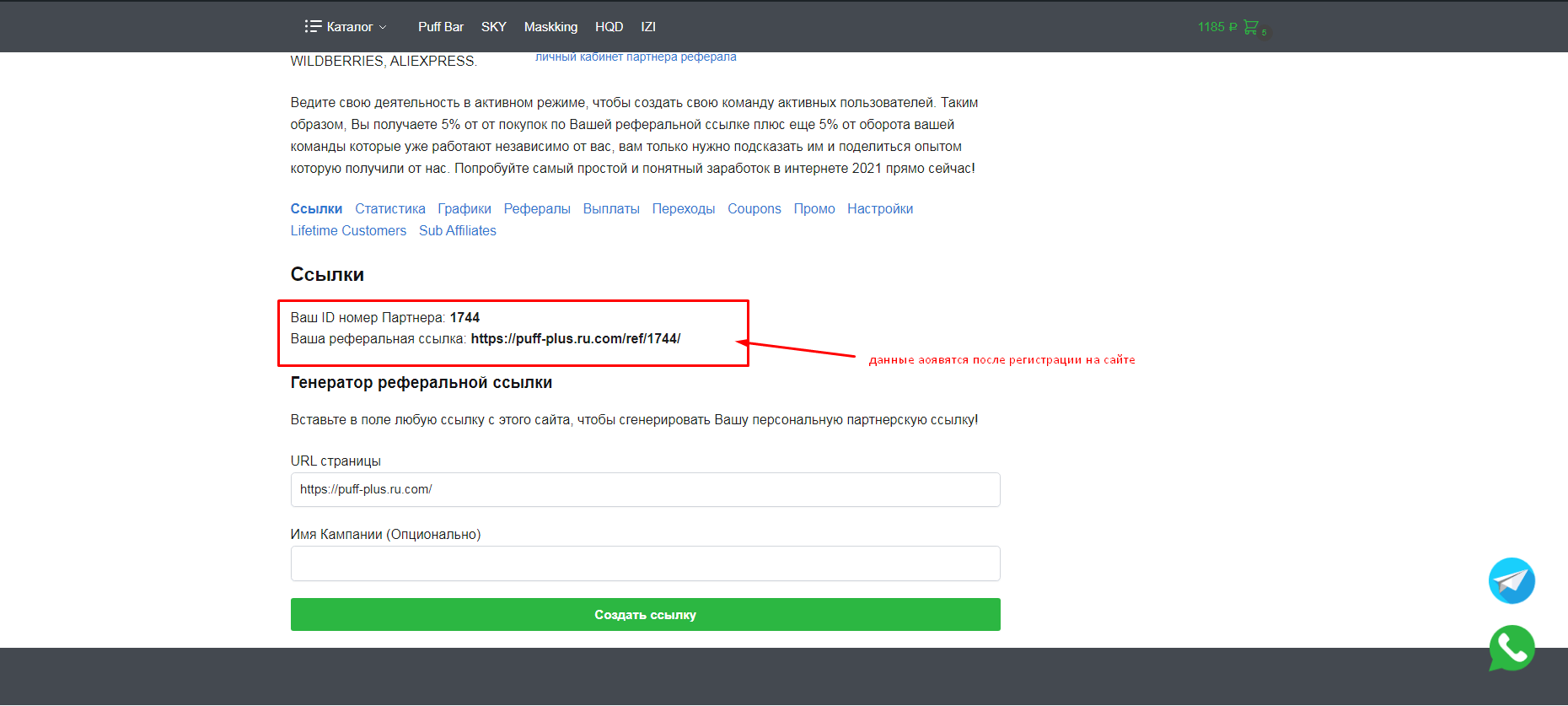Open the SKY menu item

pyautogui.click(x=493, y=27)
